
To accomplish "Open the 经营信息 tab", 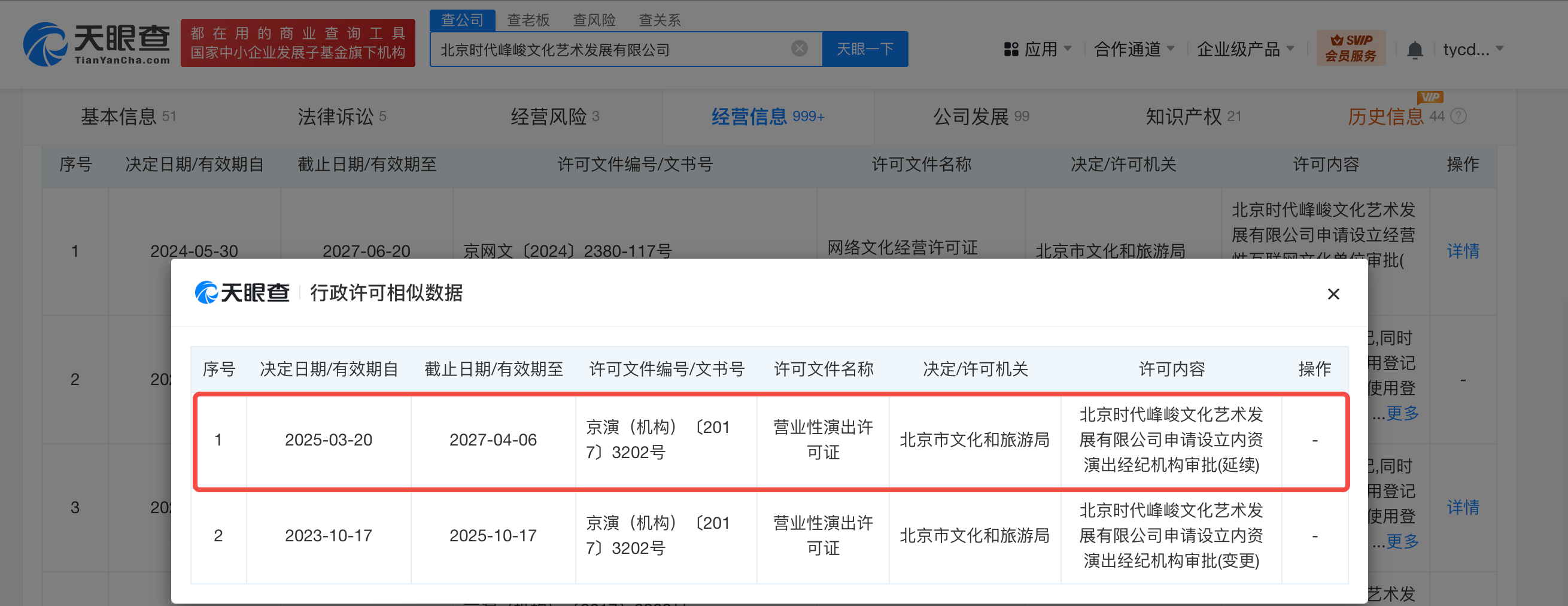I will click(768, 116).
